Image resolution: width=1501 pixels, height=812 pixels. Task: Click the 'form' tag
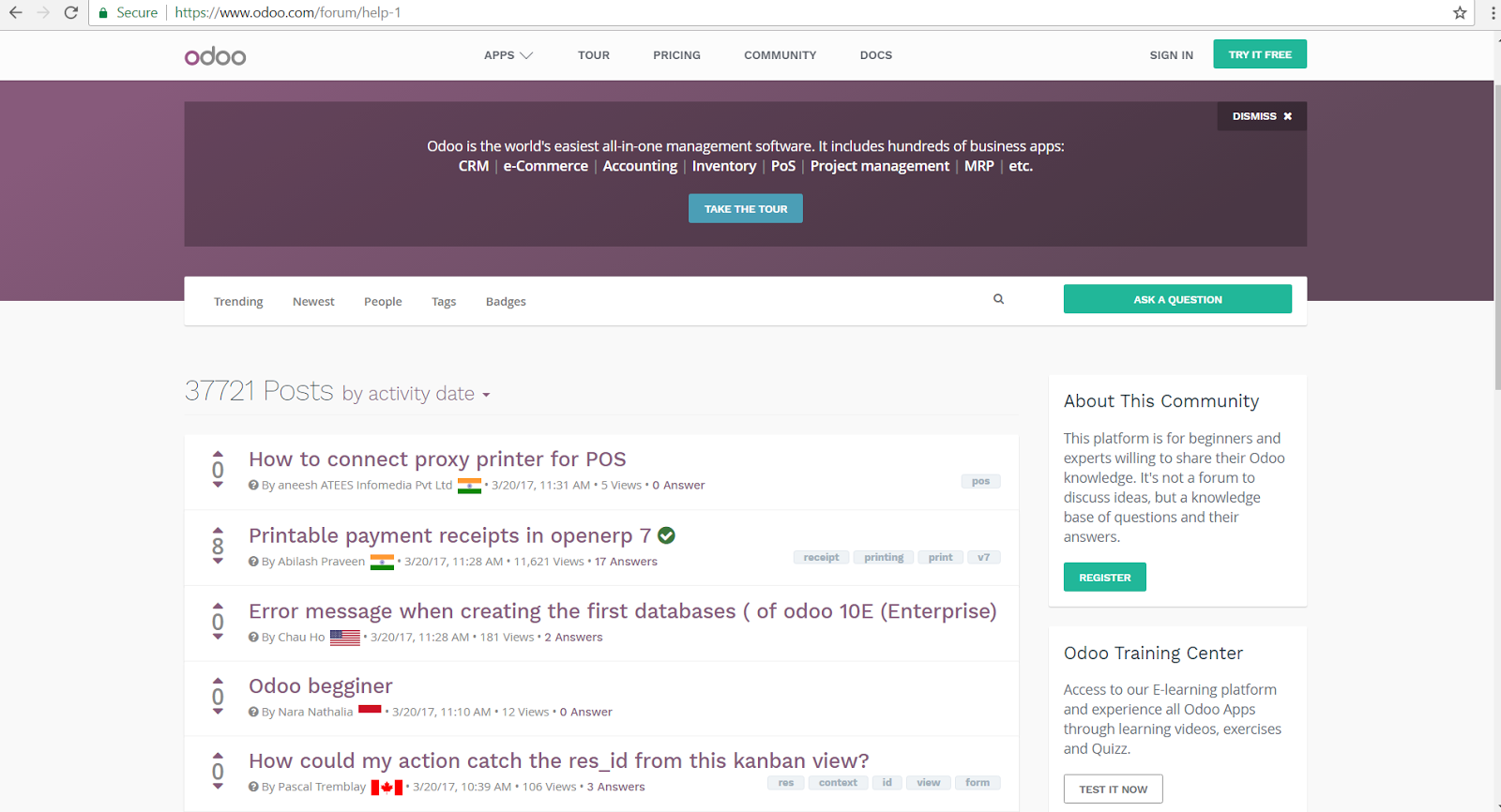[x=978, y=783]
